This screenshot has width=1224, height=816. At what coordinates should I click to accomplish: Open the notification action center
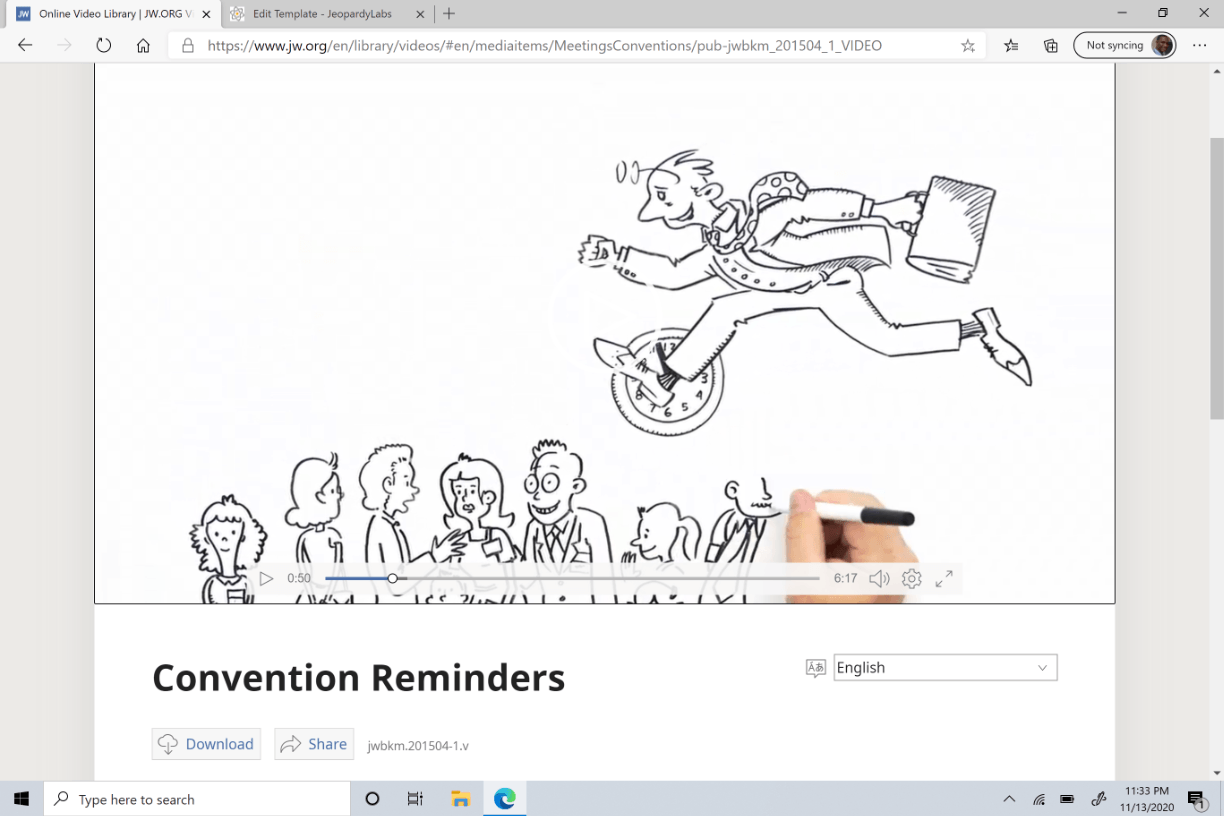(1196, 799)
